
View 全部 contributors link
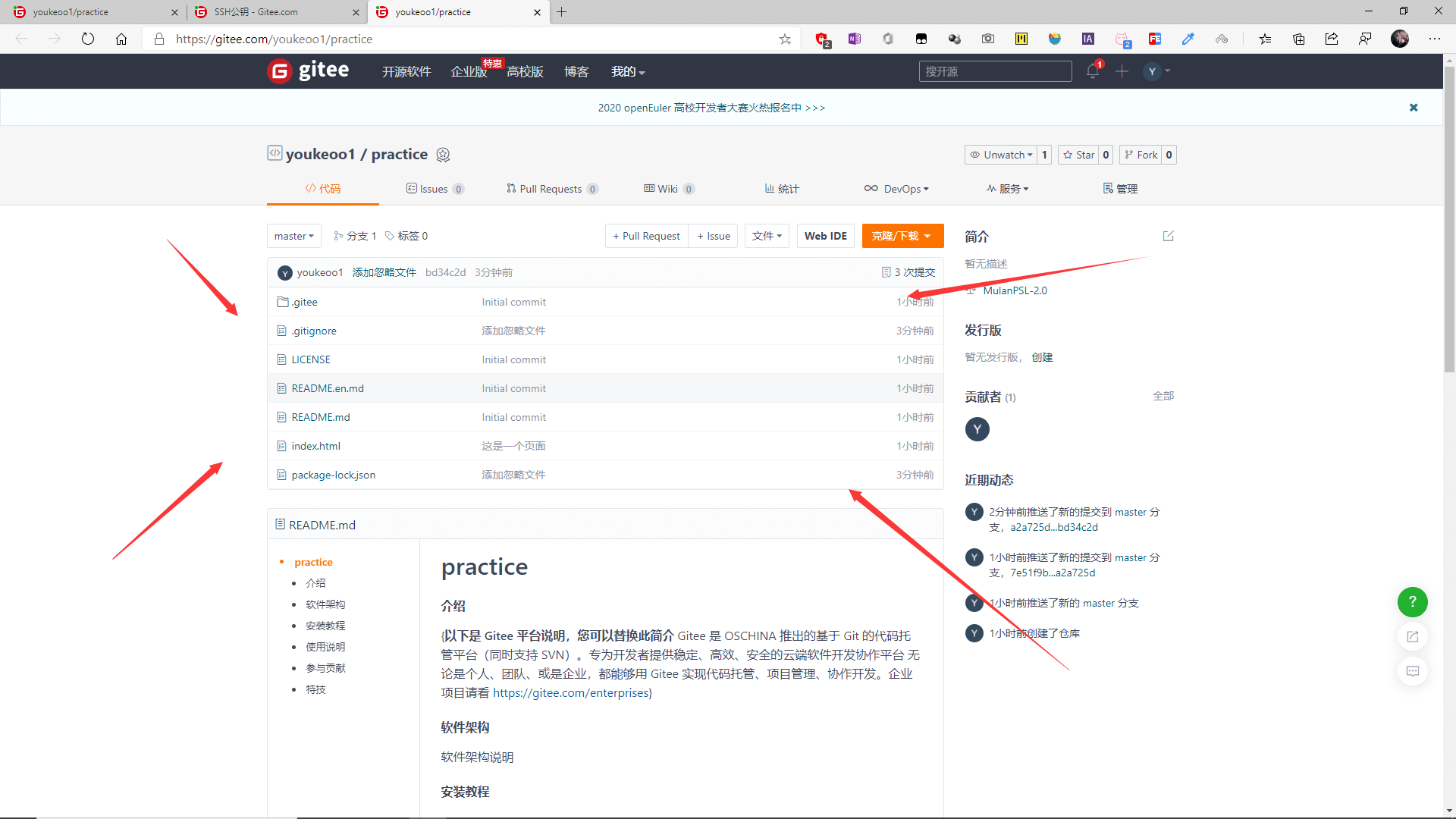point(1163,396)
